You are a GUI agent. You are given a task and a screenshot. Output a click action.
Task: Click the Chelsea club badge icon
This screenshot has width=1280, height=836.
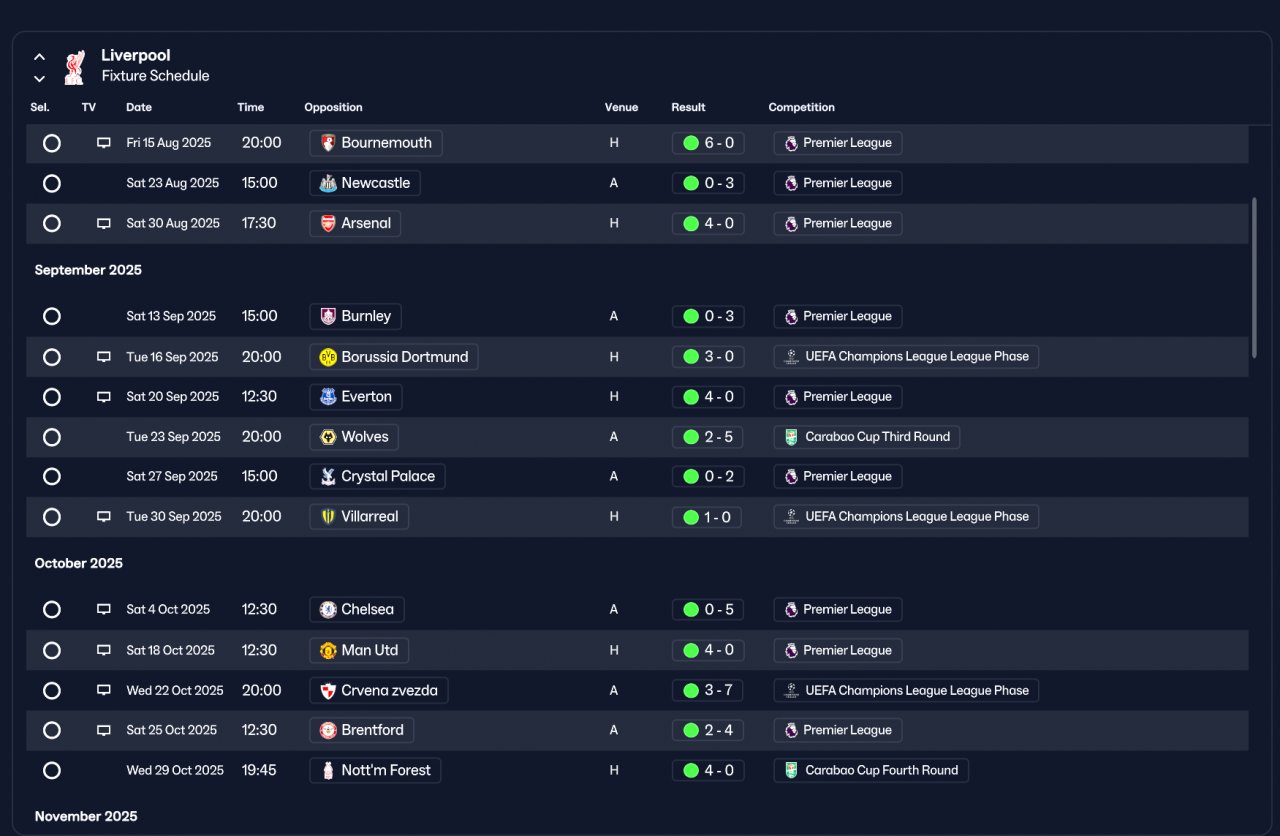[328, 610]
